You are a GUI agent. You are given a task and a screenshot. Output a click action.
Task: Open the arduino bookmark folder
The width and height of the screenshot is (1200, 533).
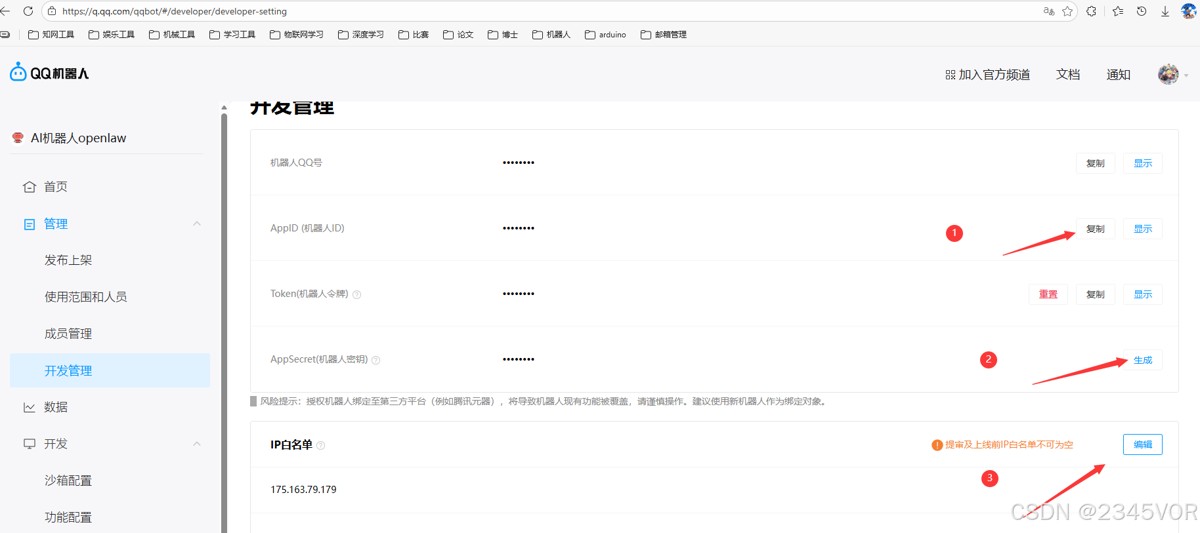(x=605, y=34)
